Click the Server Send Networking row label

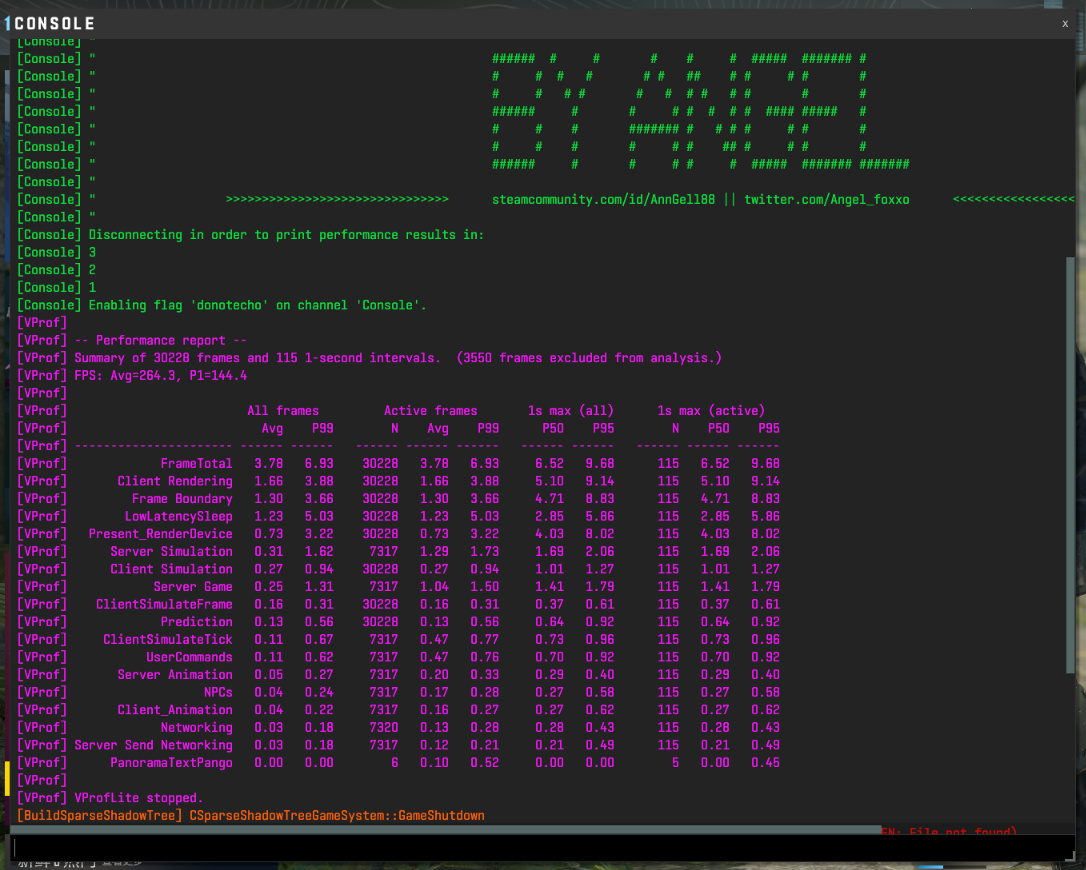pyautogui.click(x=154, y=745)
